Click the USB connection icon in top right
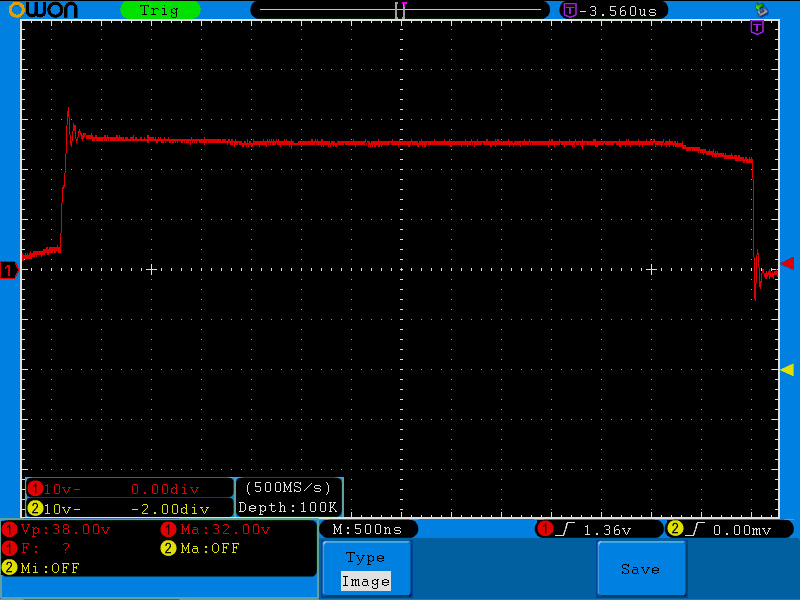The width and height of the screenshot is (800, 600). click(x=760, y=9)
